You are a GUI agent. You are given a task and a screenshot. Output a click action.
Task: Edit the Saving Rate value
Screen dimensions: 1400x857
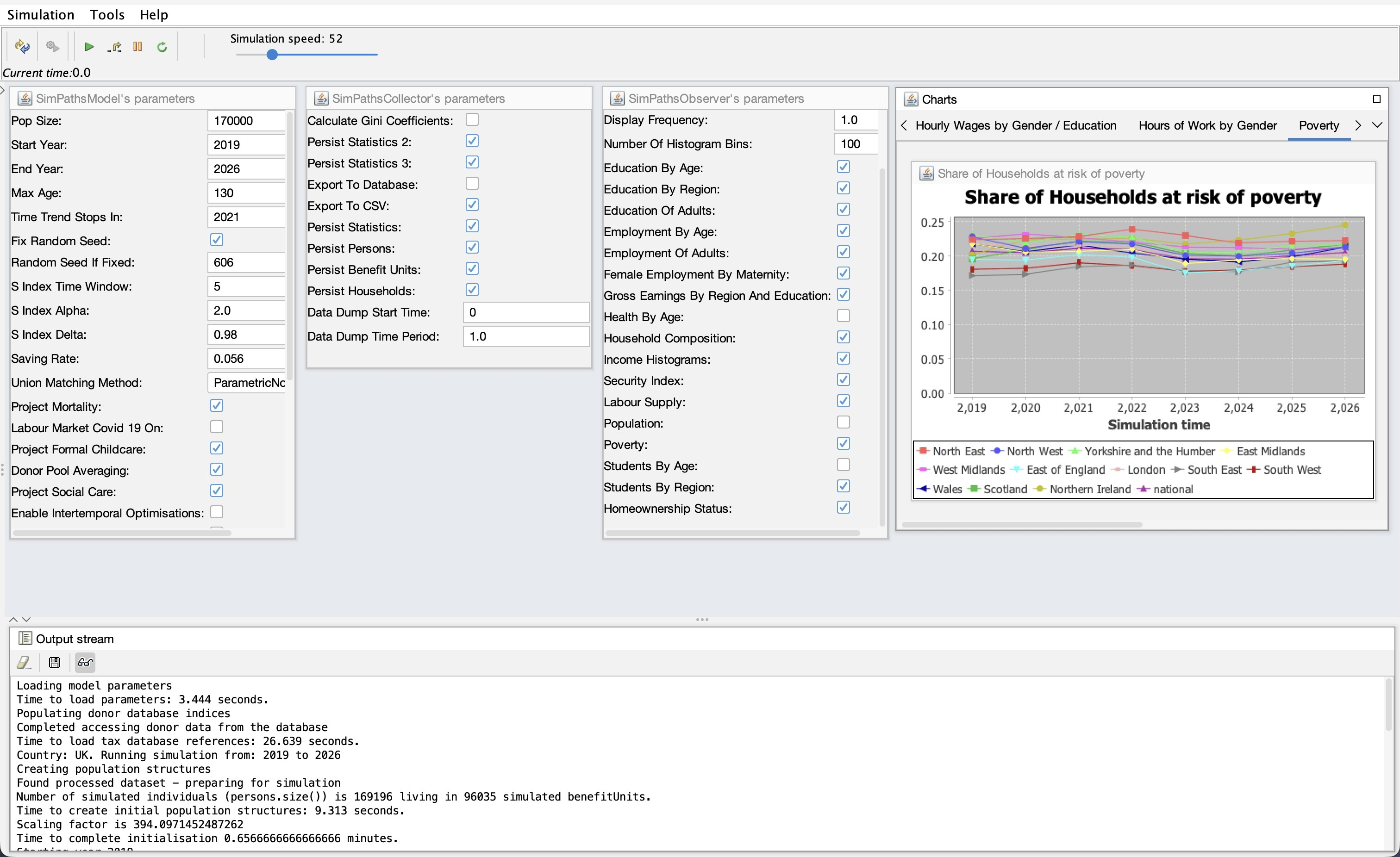[247, 358]
